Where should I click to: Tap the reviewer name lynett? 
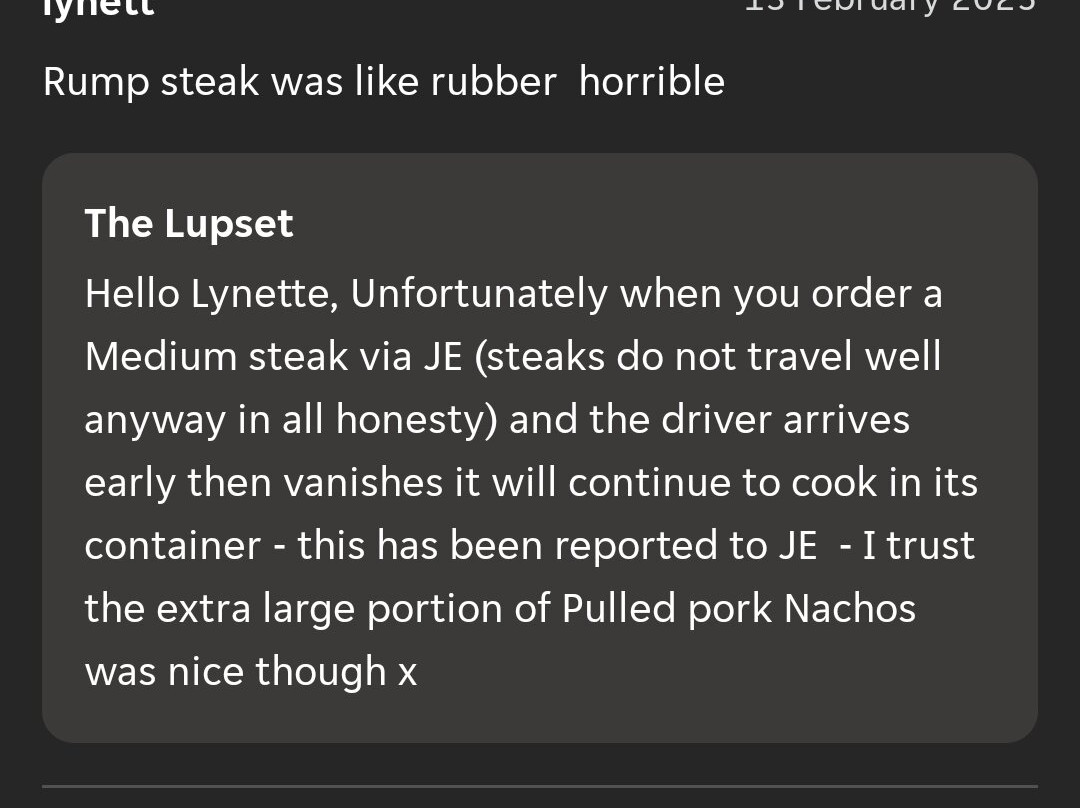(x=98, y=8)
